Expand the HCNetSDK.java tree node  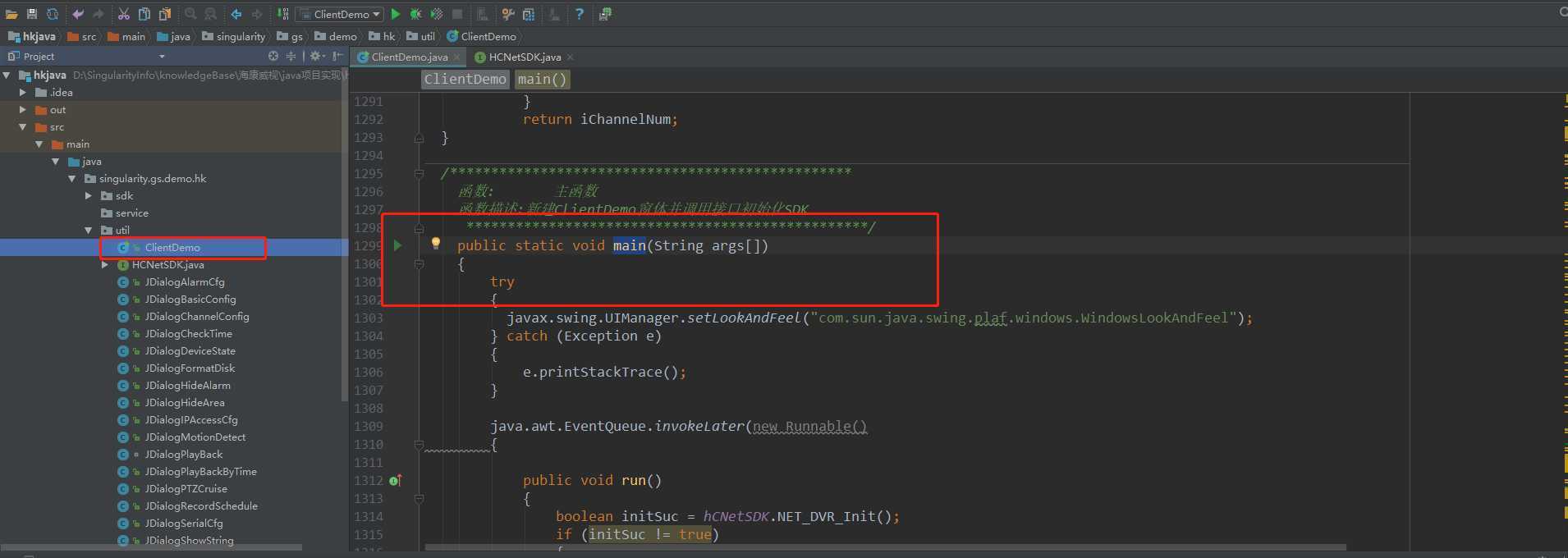pos(105,264)
